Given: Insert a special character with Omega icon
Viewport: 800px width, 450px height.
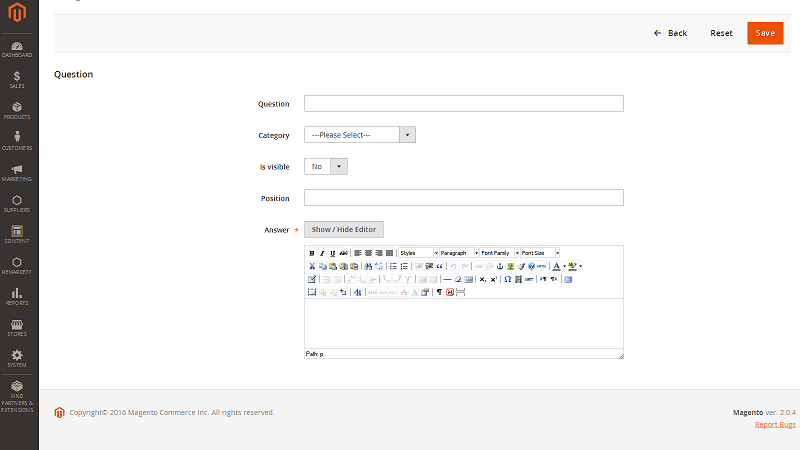Looking at the screenshot, I should point(507,279).
